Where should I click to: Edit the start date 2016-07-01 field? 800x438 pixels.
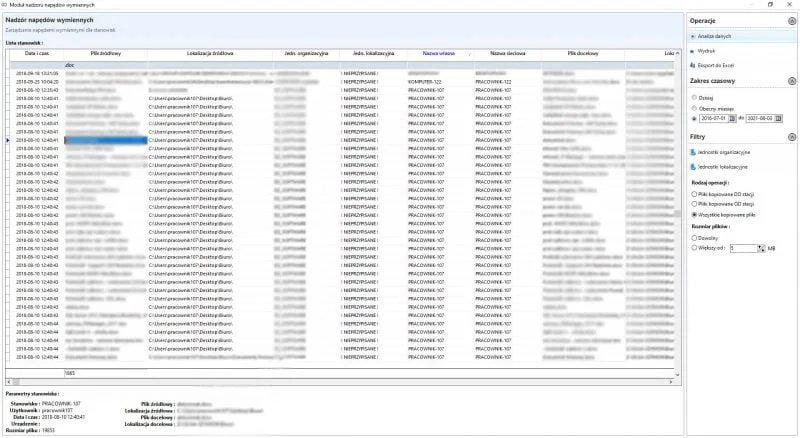[x=714, y=118]
